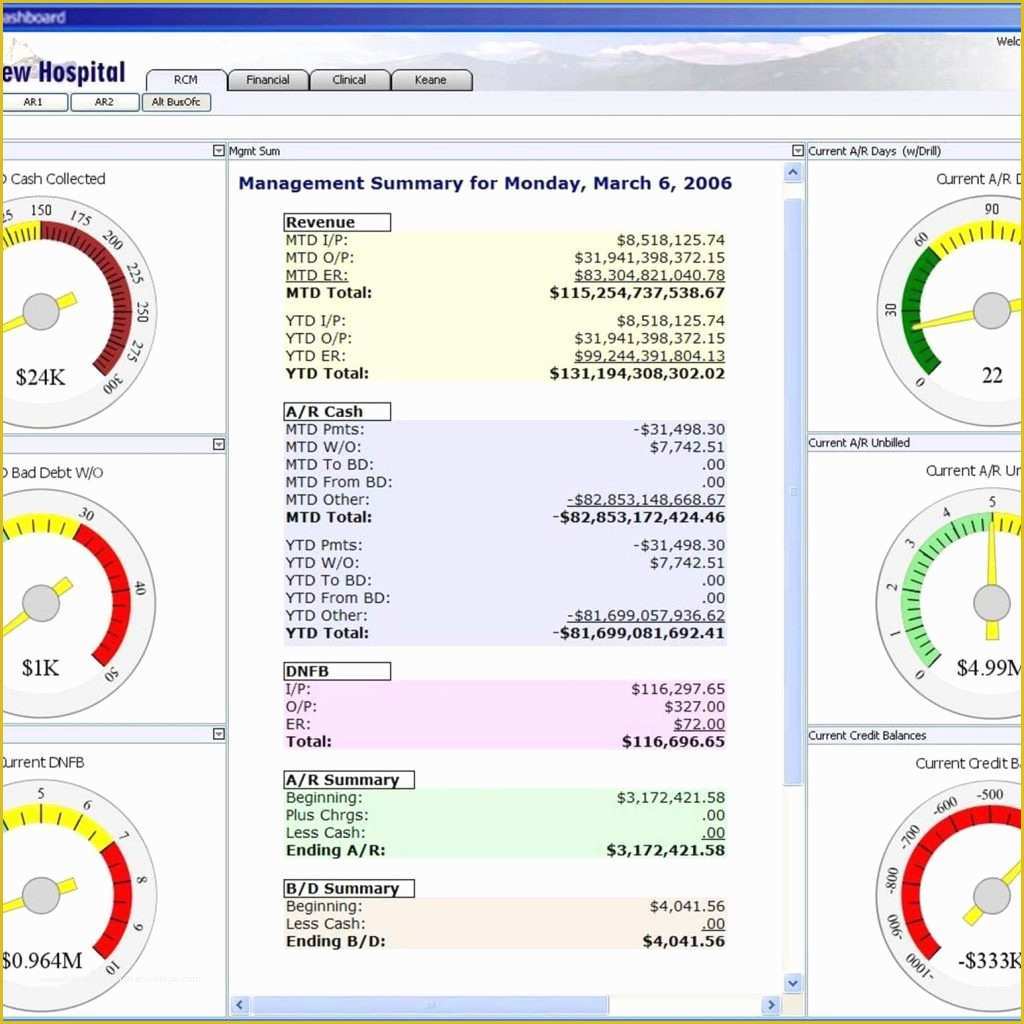Click the Current A/R Days (w/Drill) panel title
Image resolution: width=1024 pixels, height=1024 pixels.
[874, 151]
